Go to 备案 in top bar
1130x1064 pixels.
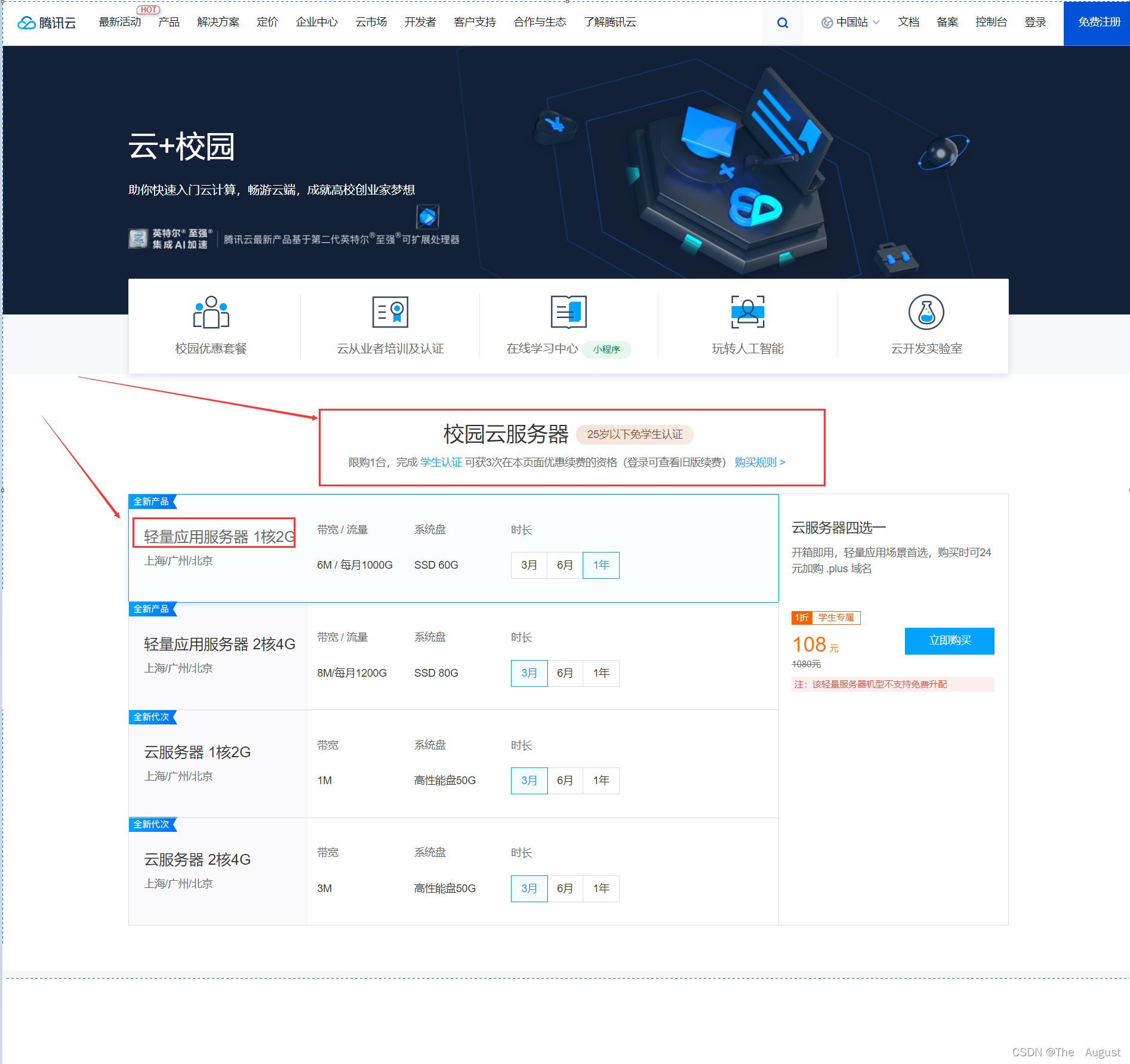947,23
